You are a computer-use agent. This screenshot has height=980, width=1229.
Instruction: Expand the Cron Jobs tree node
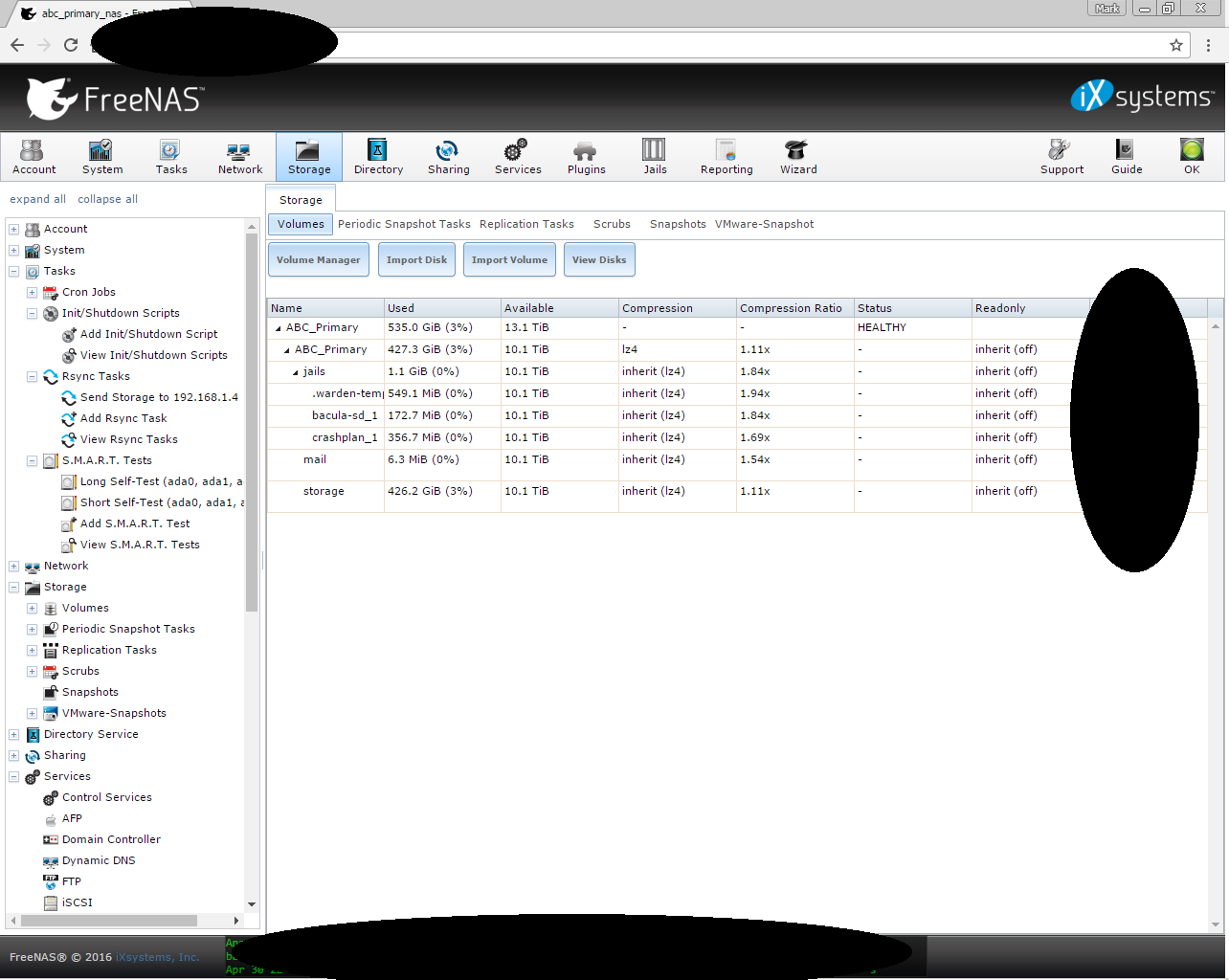point(32,293)
